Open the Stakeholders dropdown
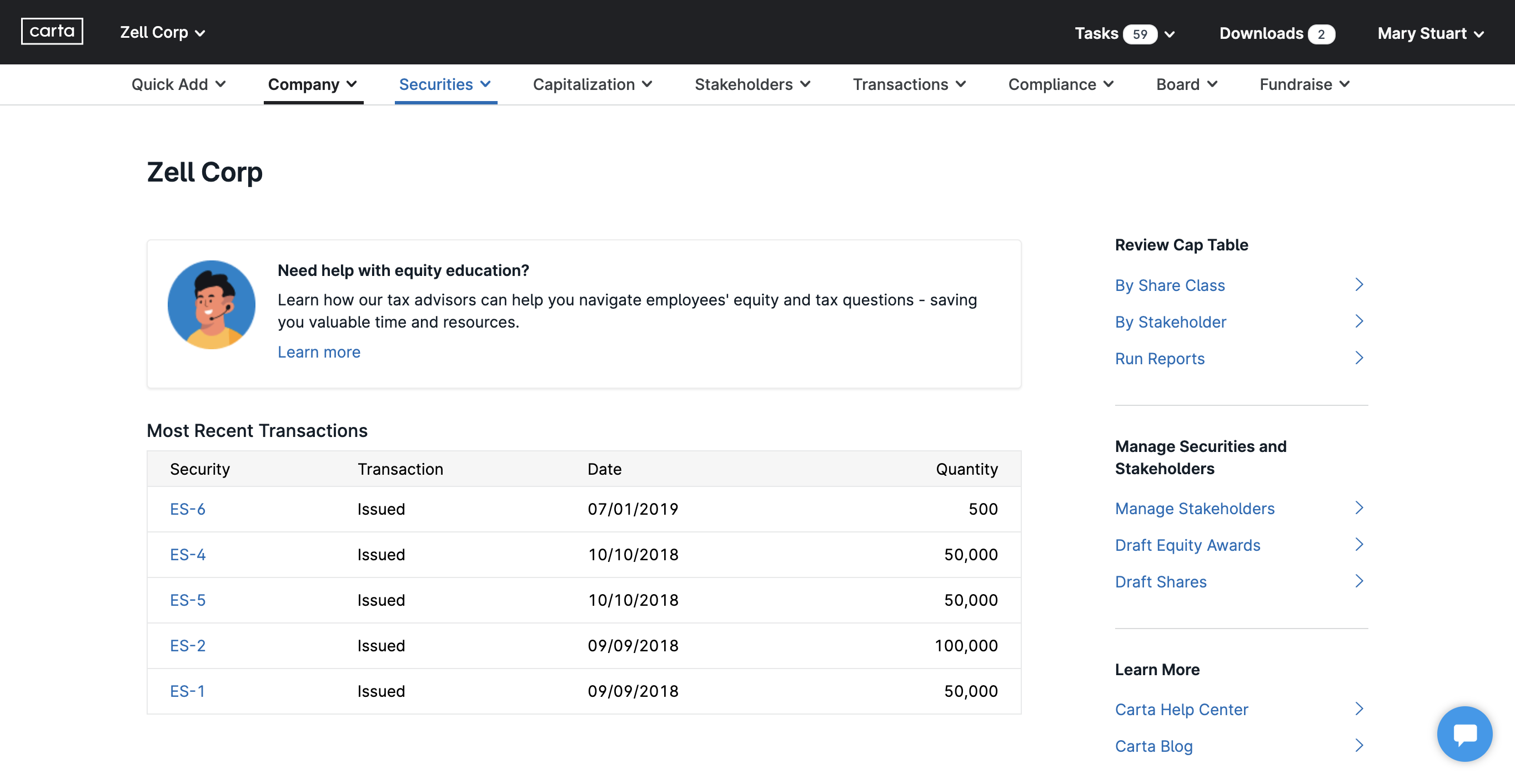 click(x=752, y=84)
